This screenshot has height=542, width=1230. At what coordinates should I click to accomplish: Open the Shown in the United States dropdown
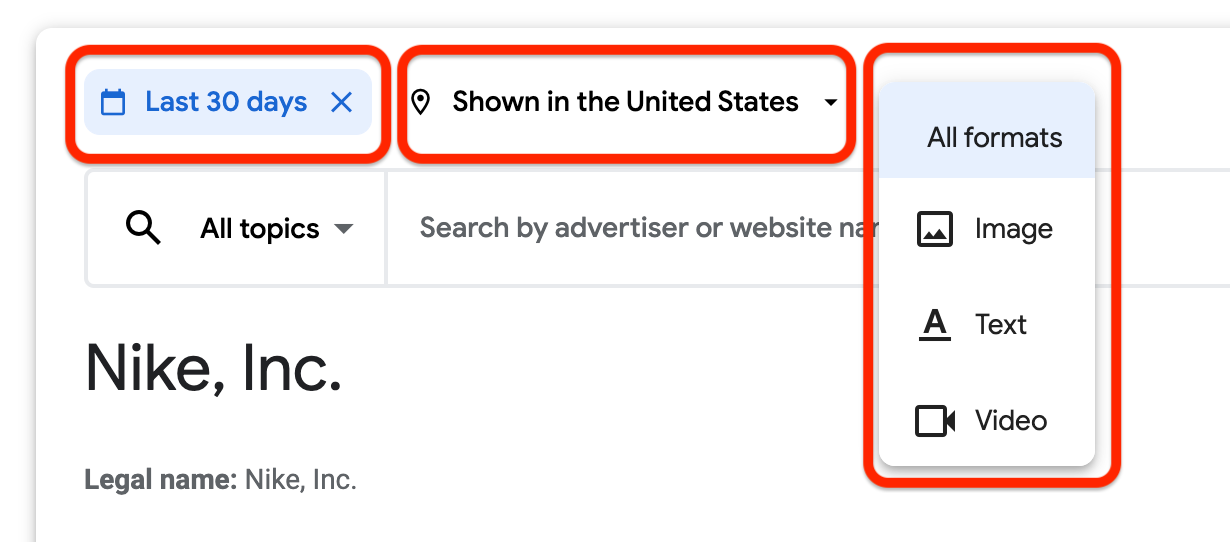pyautogui.click(x=625, y=101)
